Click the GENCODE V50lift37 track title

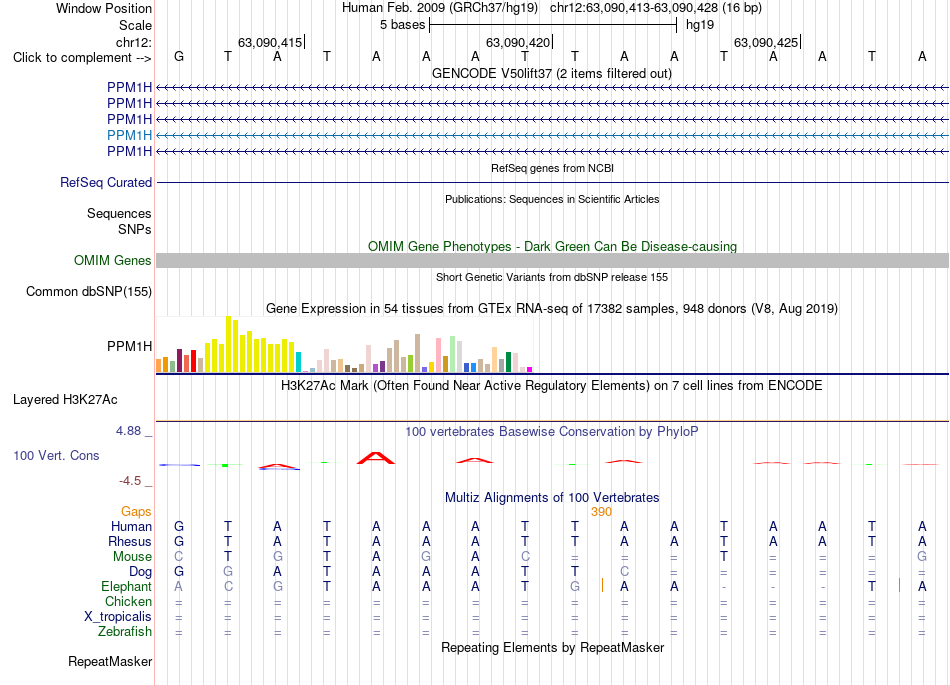click(x=552, y=73)
